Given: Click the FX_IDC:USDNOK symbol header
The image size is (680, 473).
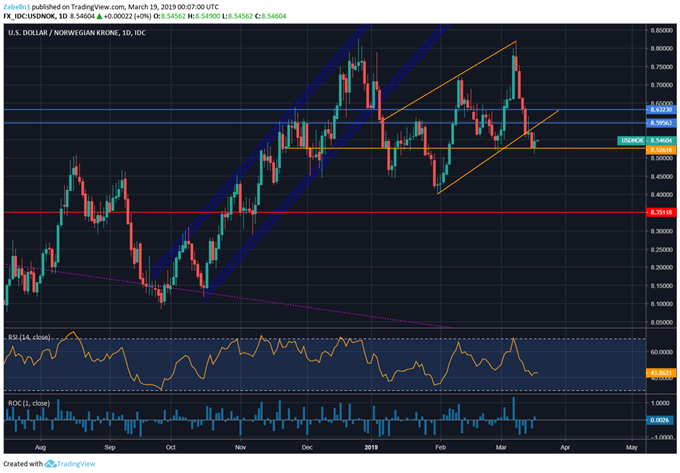Looking at the screenshot, I should [x=30, y=16].
